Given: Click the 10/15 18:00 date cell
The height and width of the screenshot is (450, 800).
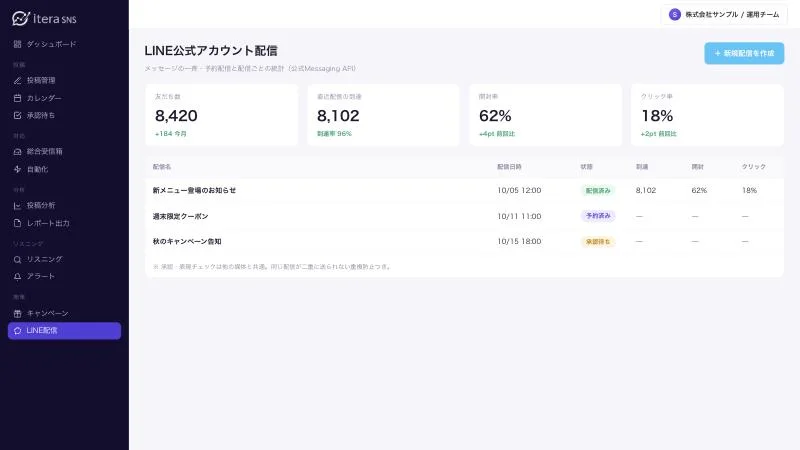Looking at the screenshot, I should coord(519,241).
